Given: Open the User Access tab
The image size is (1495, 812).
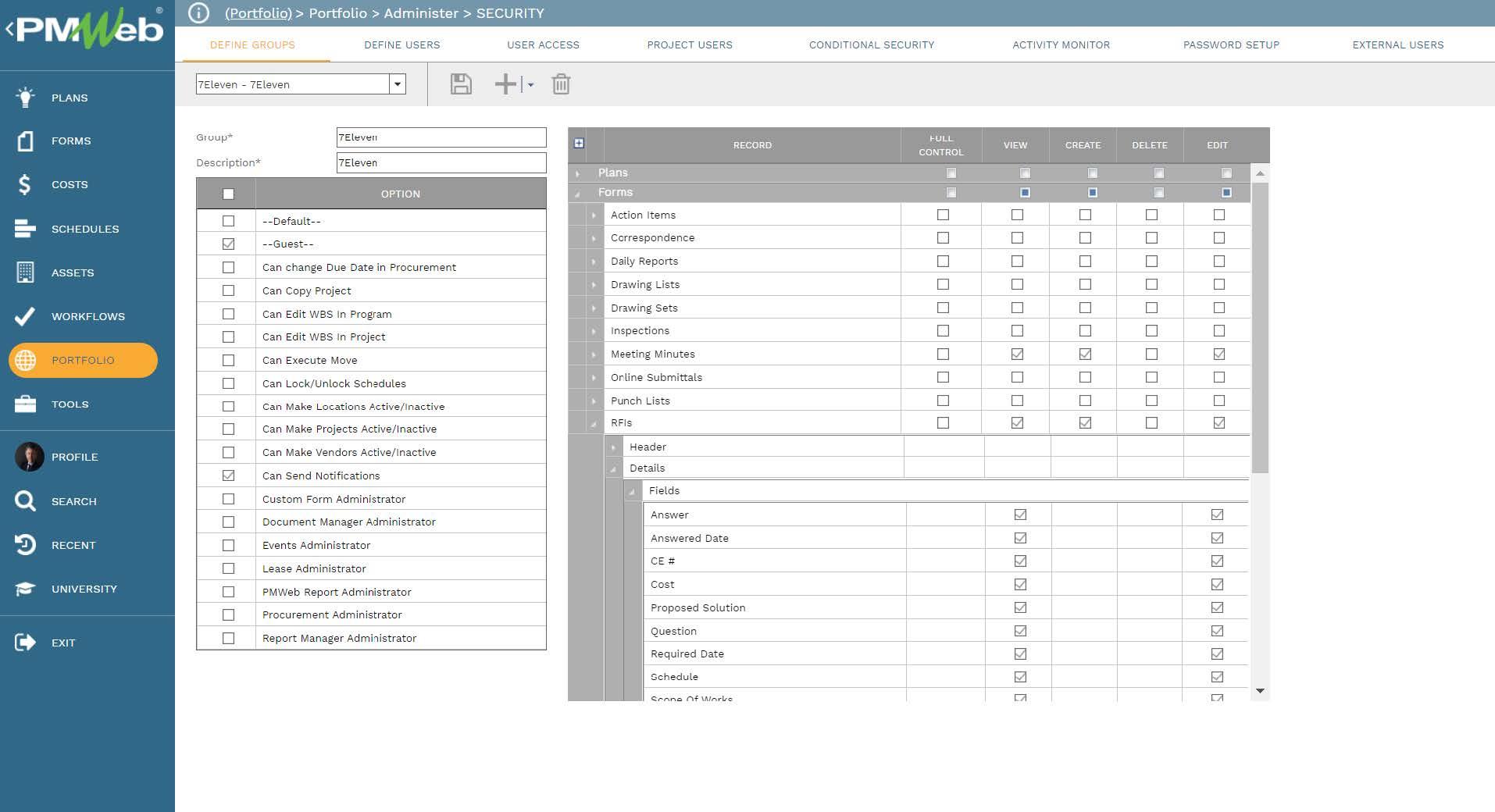Looking at the screenshot, I should click(x=543, y=45).
